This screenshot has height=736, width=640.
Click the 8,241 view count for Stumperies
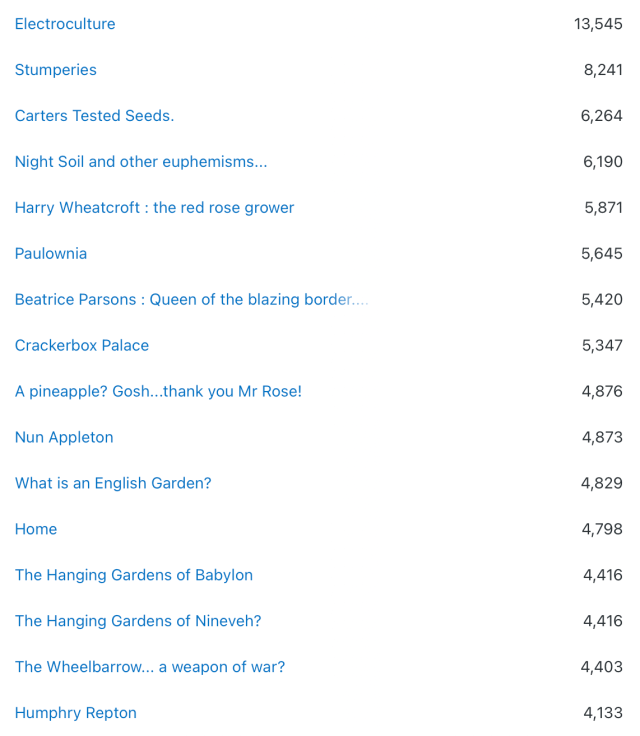[603, 70]
